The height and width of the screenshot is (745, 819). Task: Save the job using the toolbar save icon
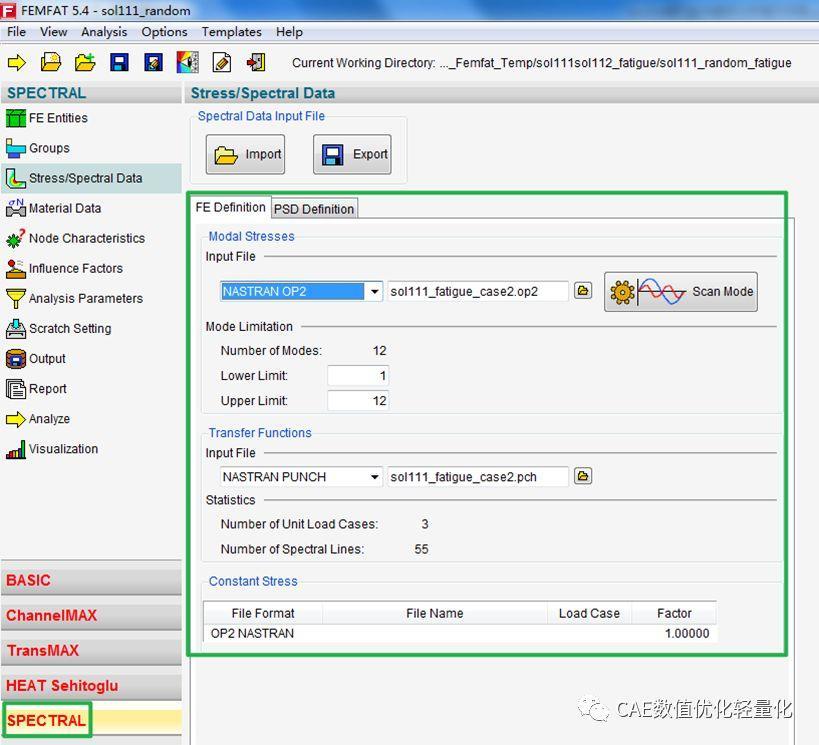pos(118,62)
